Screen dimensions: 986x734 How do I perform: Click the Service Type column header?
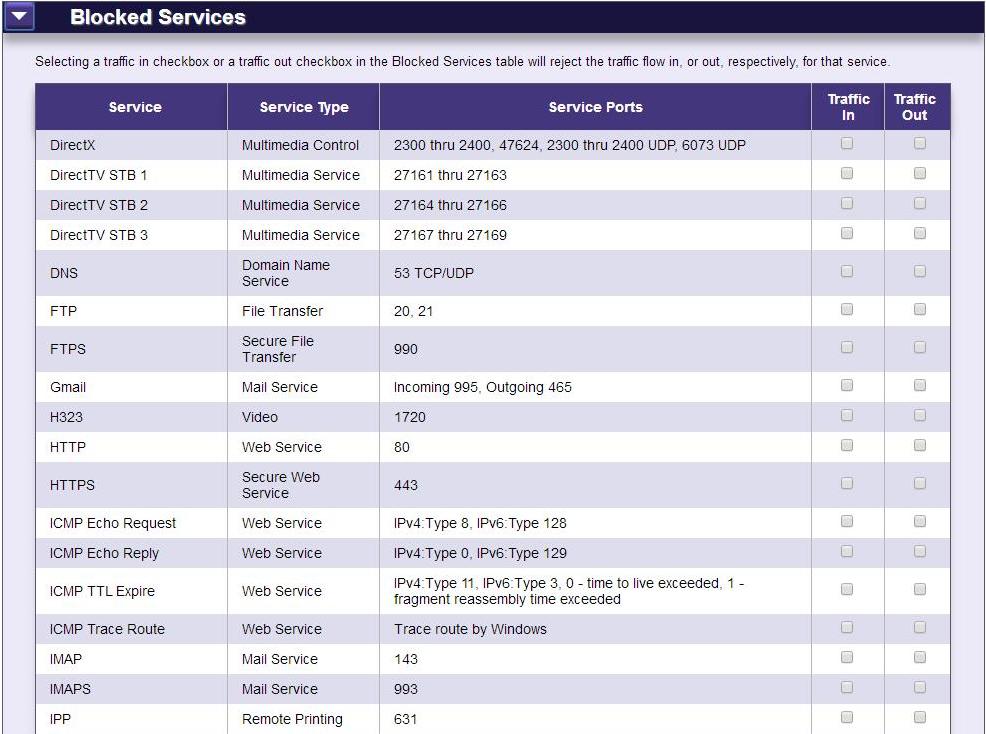pyautogui.click(x=304, y=107)
